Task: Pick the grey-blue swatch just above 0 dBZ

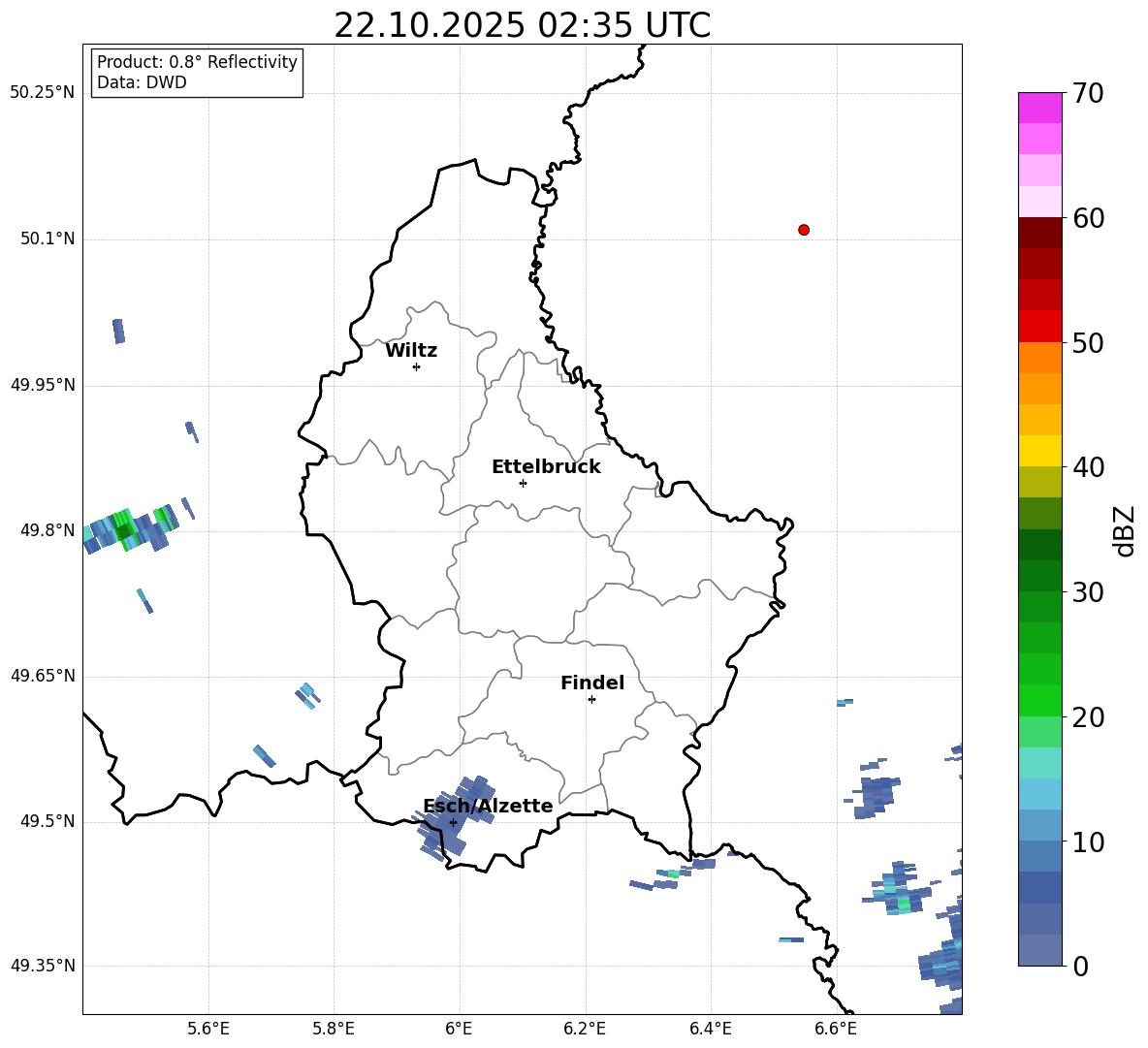Action: click(1039, 950)
